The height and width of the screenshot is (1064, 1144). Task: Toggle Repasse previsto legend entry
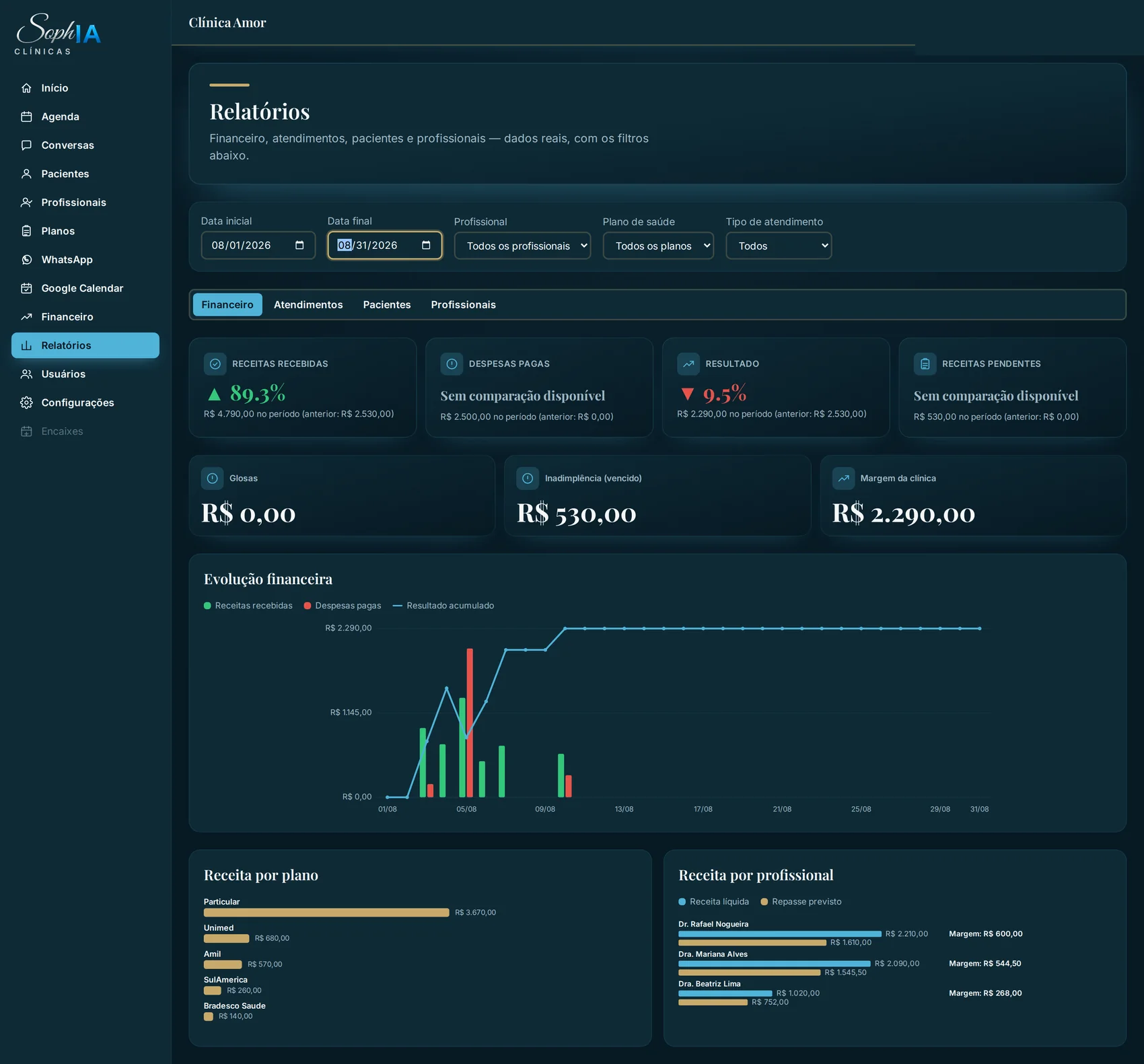(801, 902)
